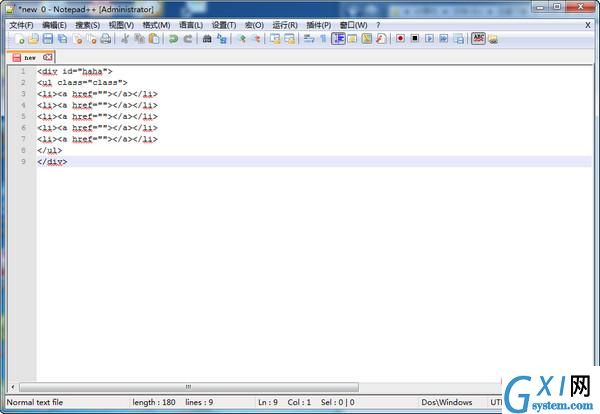Open the Replace dialog icon
600x414 pixels.
click(x=222, y=39)
